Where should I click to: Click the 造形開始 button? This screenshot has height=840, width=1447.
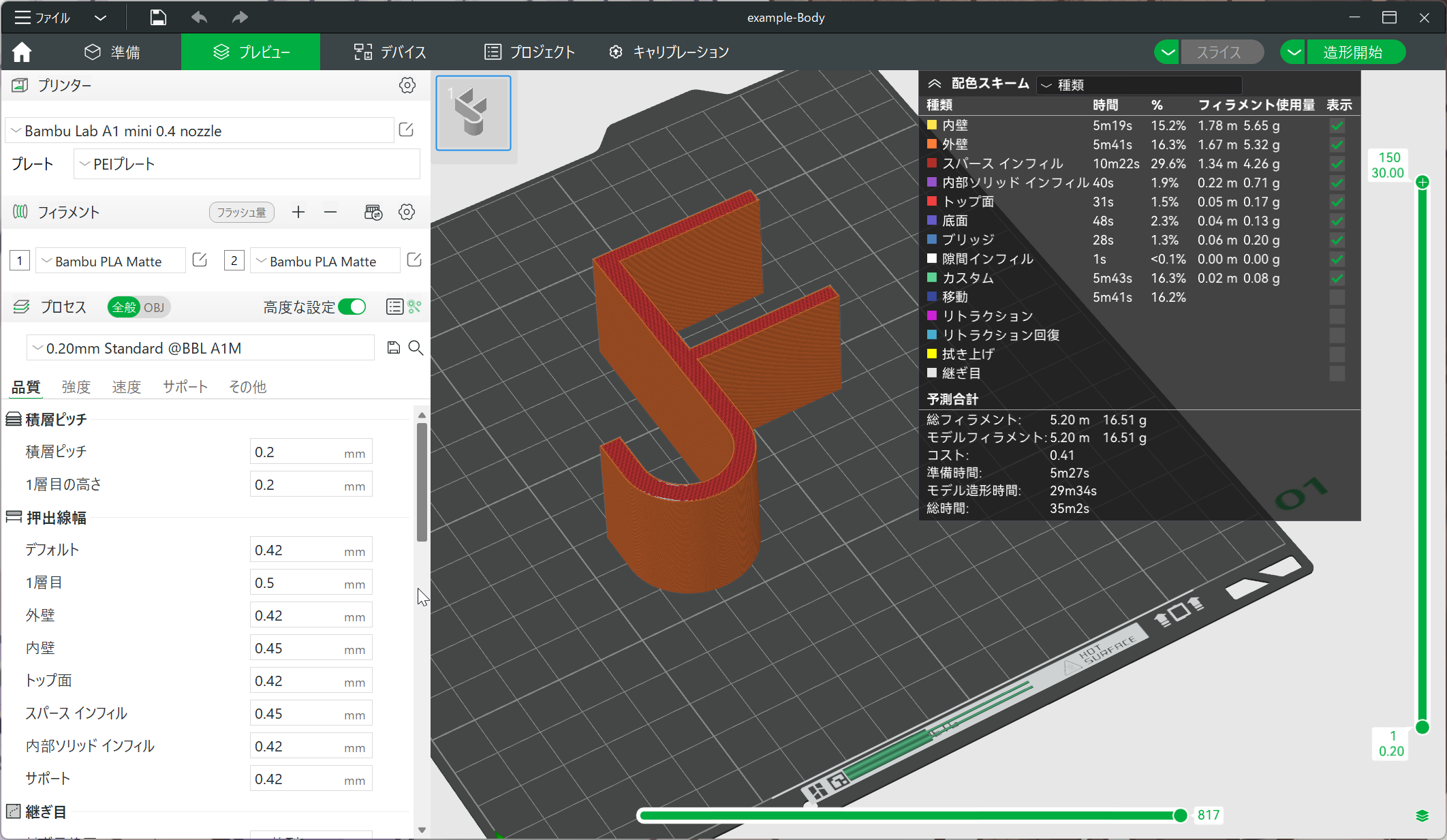click(x=1352, y=52)
